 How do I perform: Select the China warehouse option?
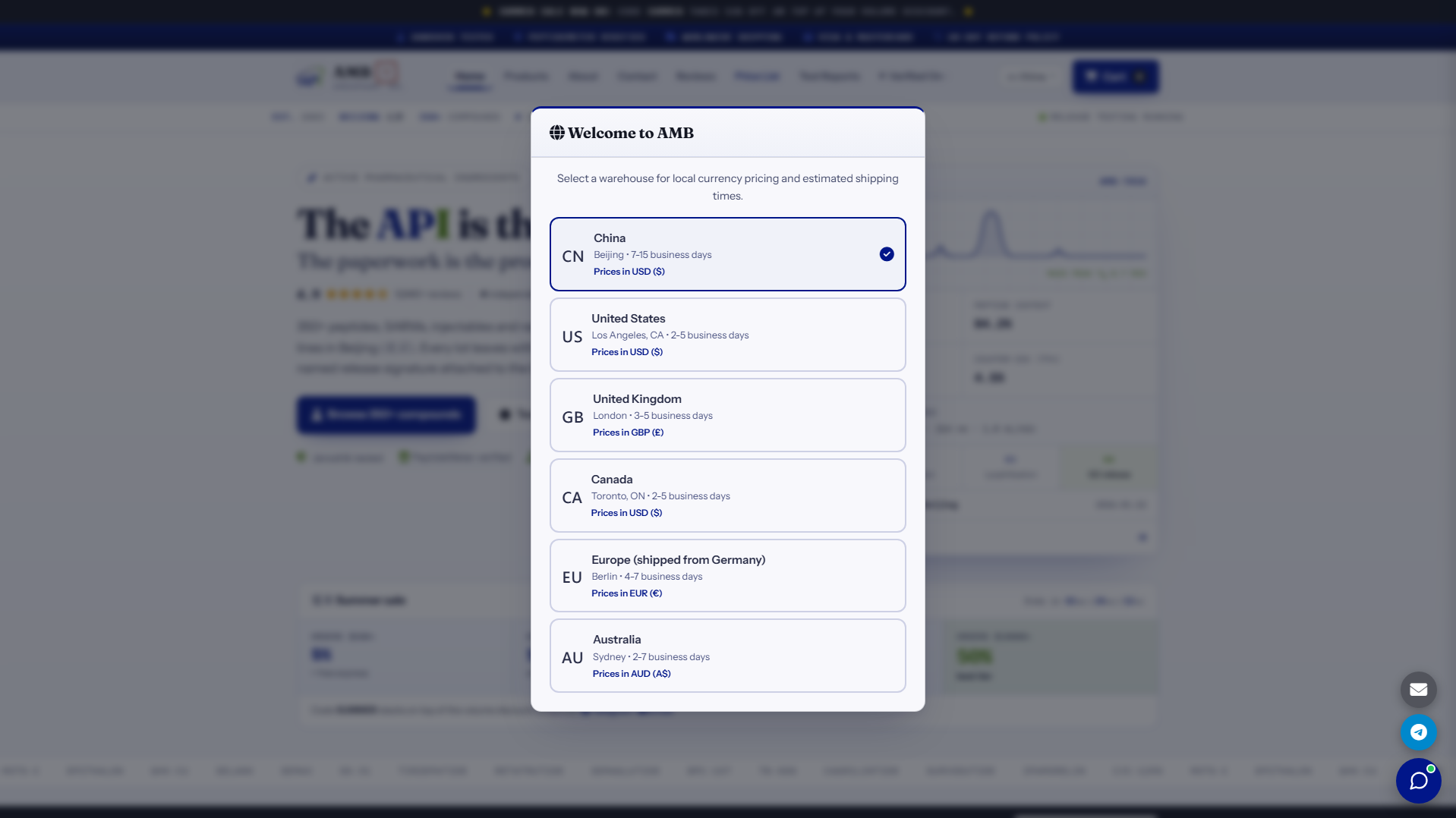pyautogui.click(x=727, y=254)
